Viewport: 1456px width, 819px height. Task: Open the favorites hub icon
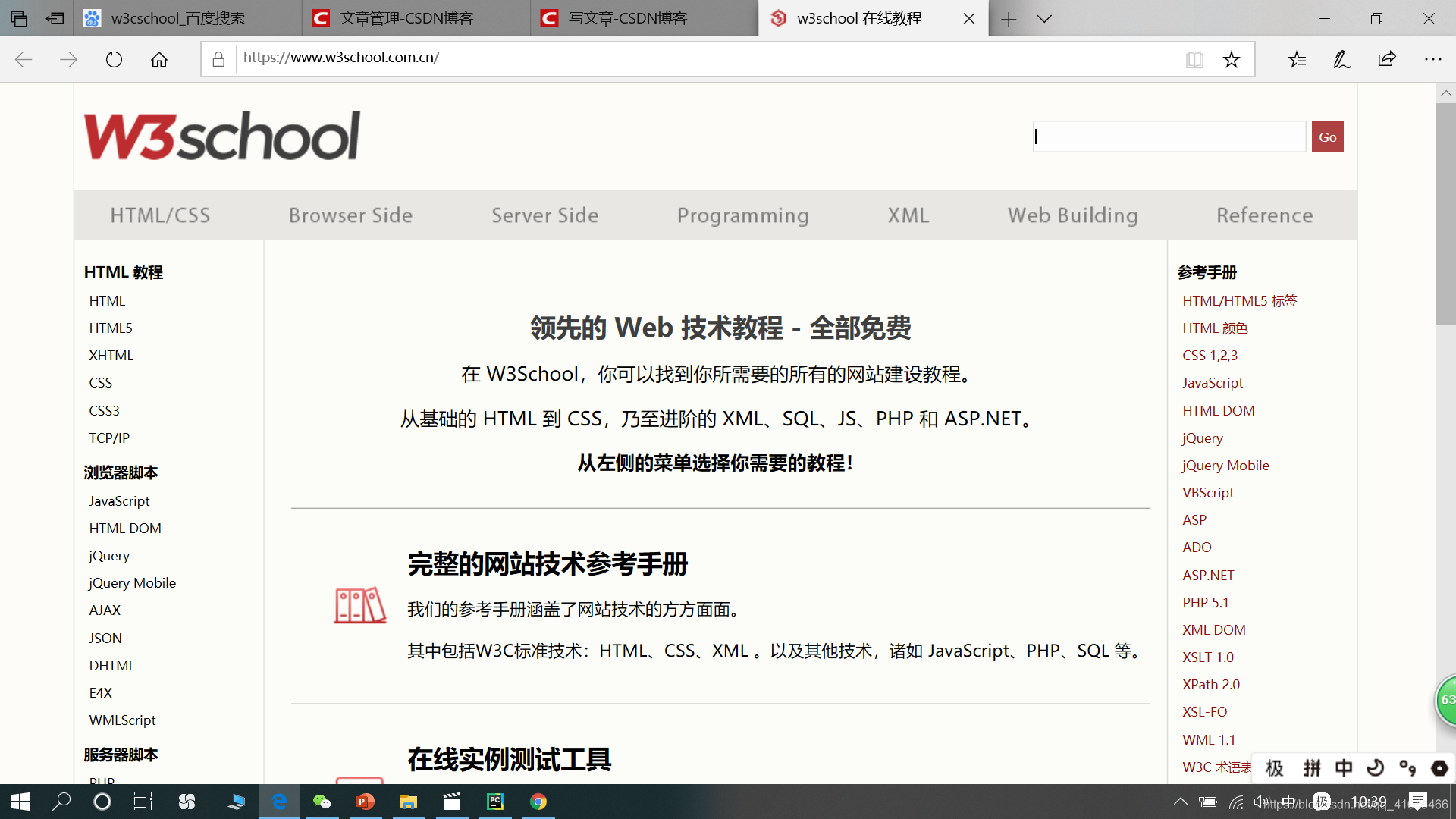[1297, 59]
